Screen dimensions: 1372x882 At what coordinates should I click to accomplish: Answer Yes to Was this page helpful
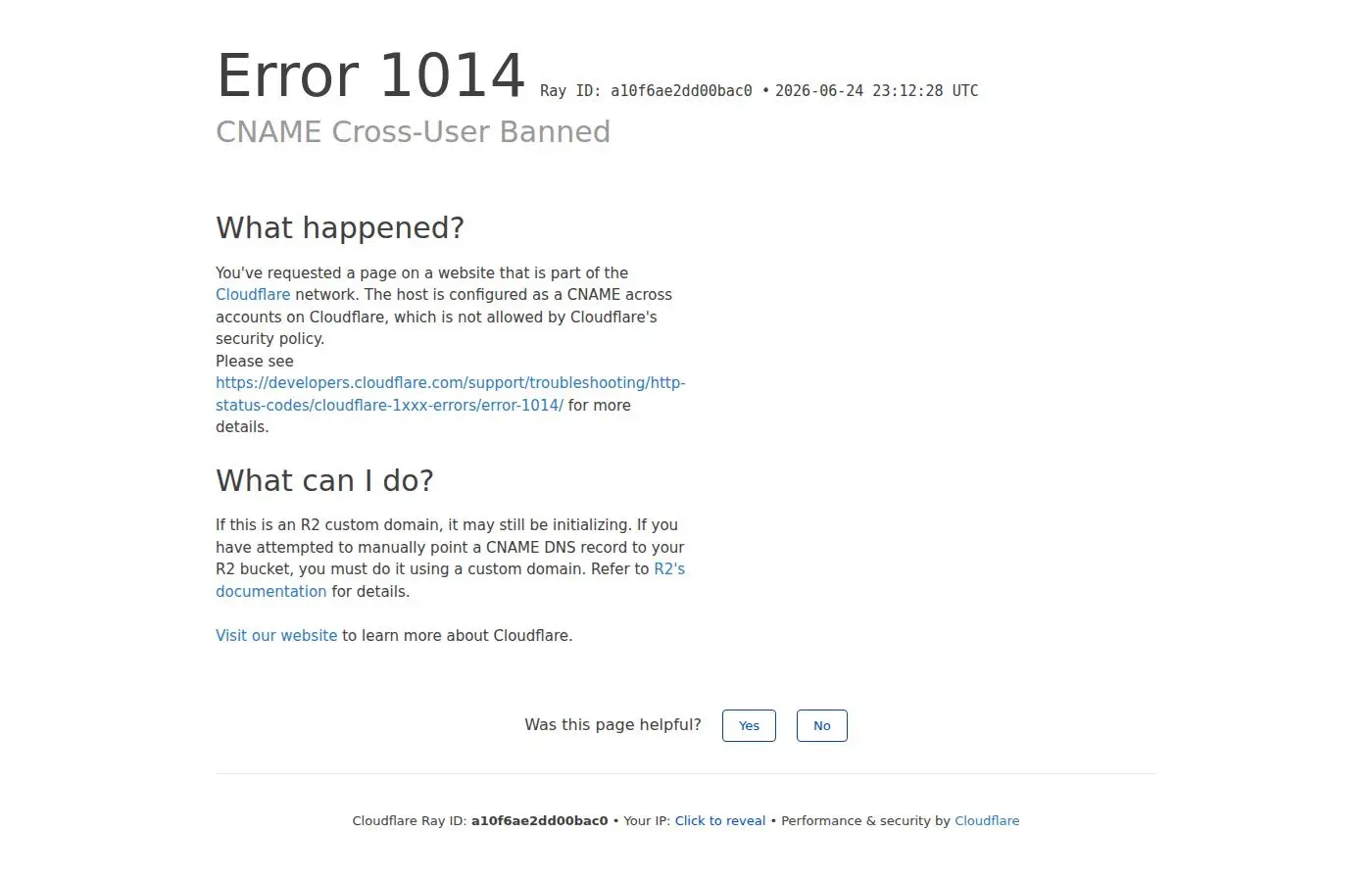[x=749, y=726]
